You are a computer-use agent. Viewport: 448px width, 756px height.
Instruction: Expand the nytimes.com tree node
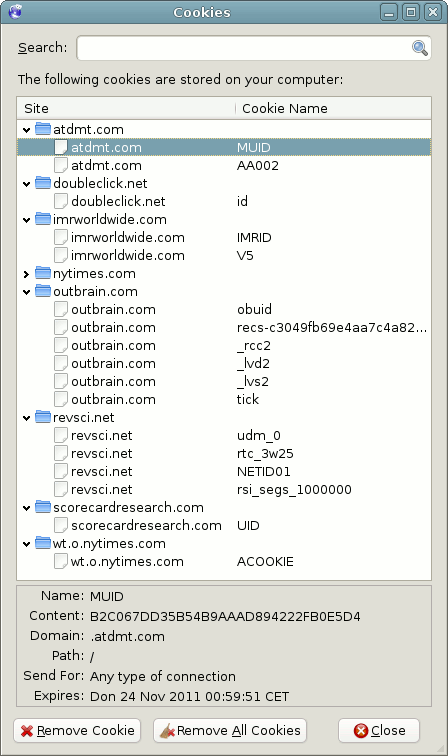(x=27, y=274)
